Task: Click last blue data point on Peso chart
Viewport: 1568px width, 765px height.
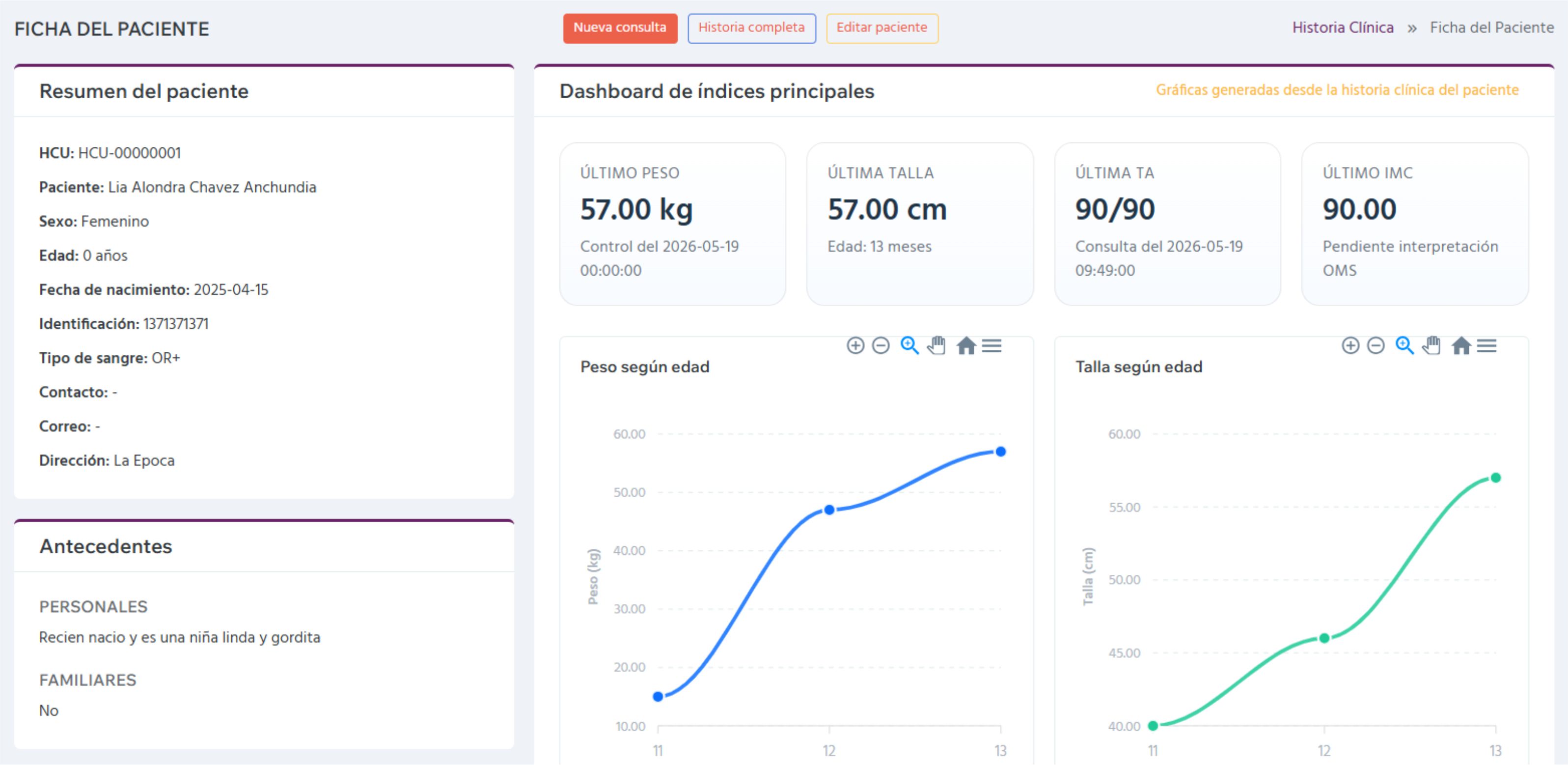Action: (x=1001, y=452)
